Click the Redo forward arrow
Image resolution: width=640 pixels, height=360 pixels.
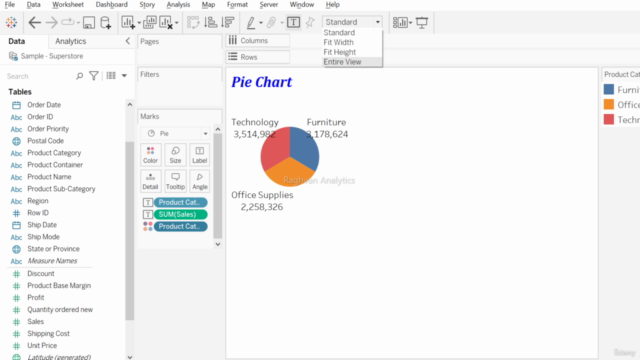[x=51, y=22]
